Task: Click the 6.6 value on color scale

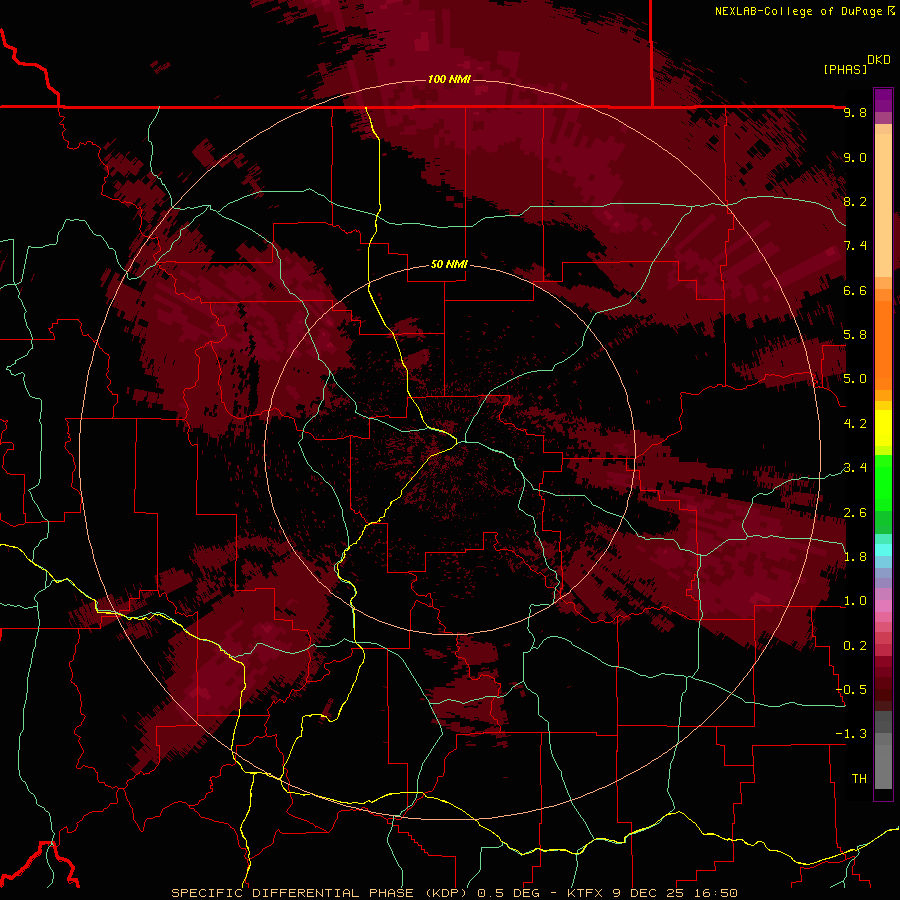Action: pos(855,290)
